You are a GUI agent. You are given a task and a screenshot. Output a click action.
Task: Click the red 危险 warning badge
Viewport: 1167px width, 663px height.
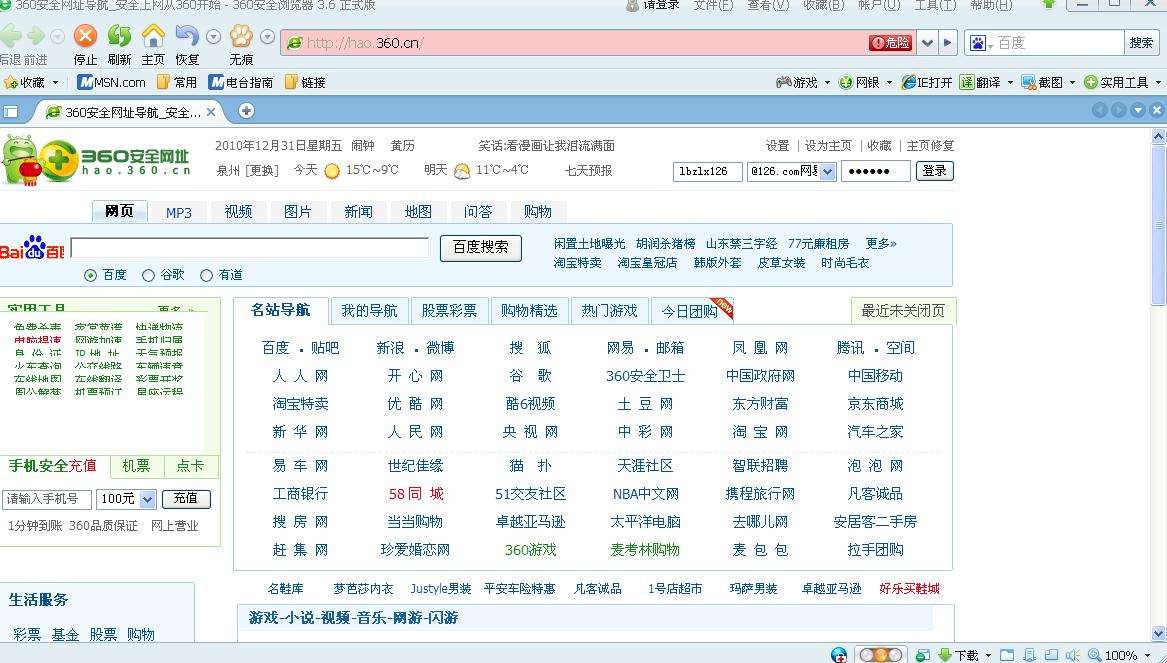tap(890, 42)
